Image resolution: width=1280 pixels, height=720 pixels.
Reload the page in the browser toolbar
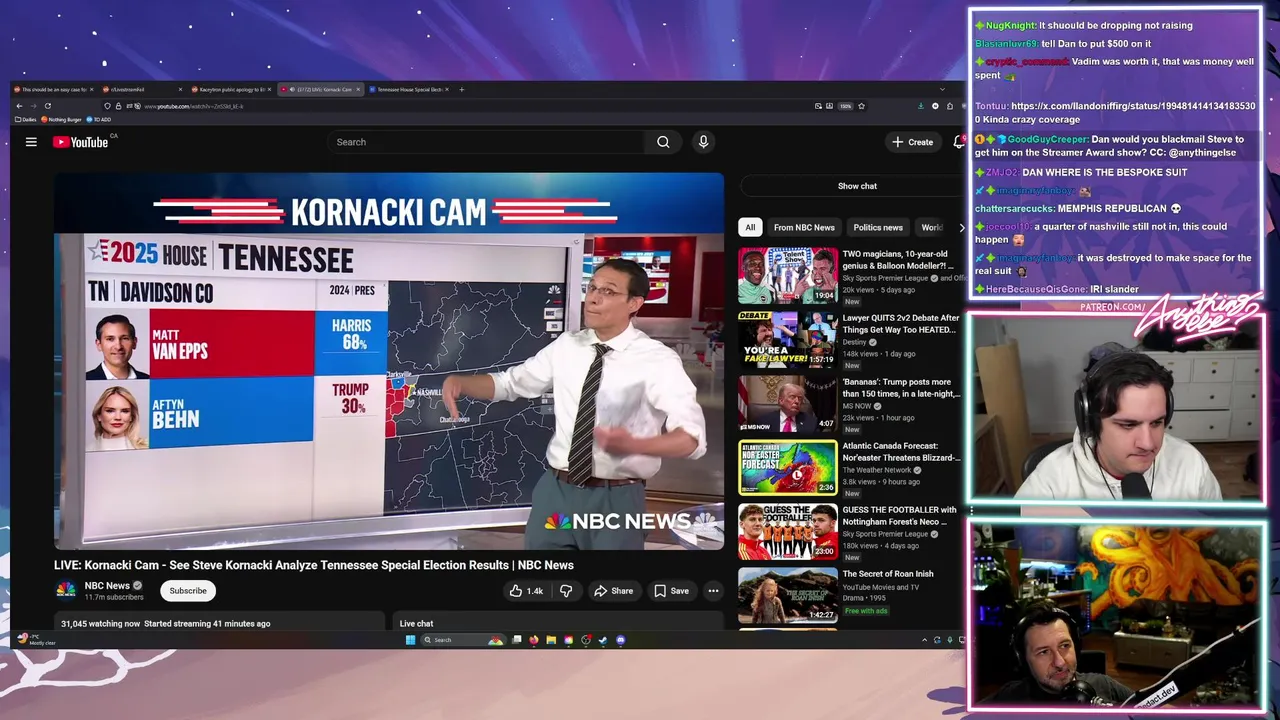click(x=47, y=106)
